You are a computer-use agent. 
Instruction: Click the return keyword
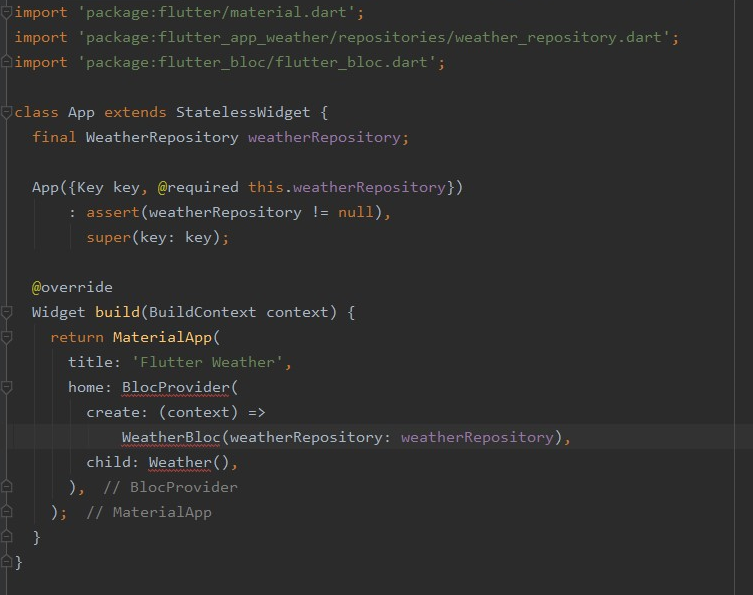[x=77, y=337]
